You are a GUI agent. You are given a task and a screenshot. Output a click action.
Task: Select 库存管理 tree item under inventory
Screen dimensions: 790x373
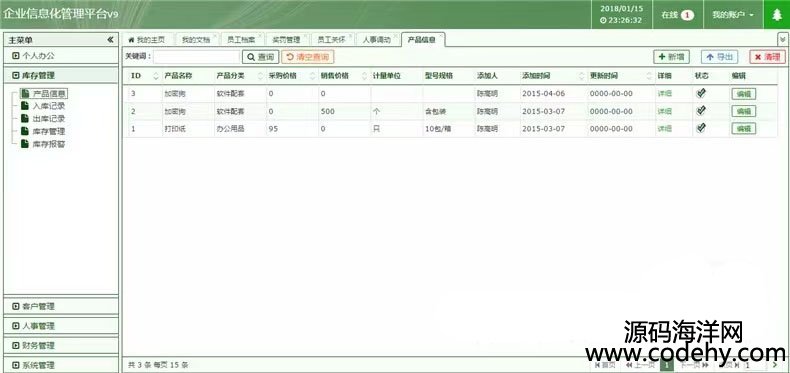tap(49, 131)
